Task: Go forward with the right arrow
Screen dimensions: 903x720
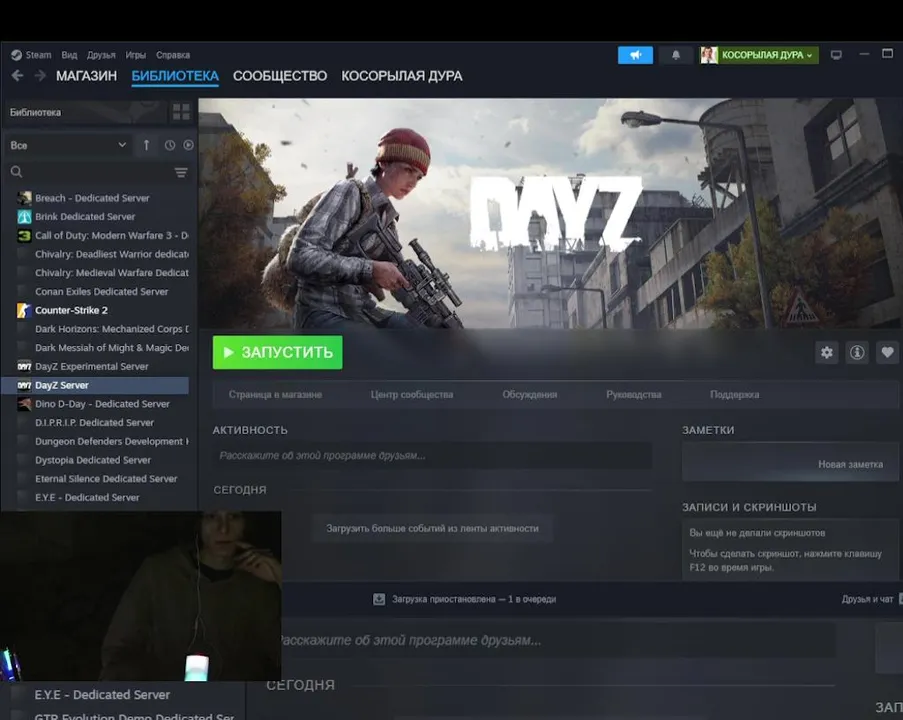Action: click(x=40, y=75)
